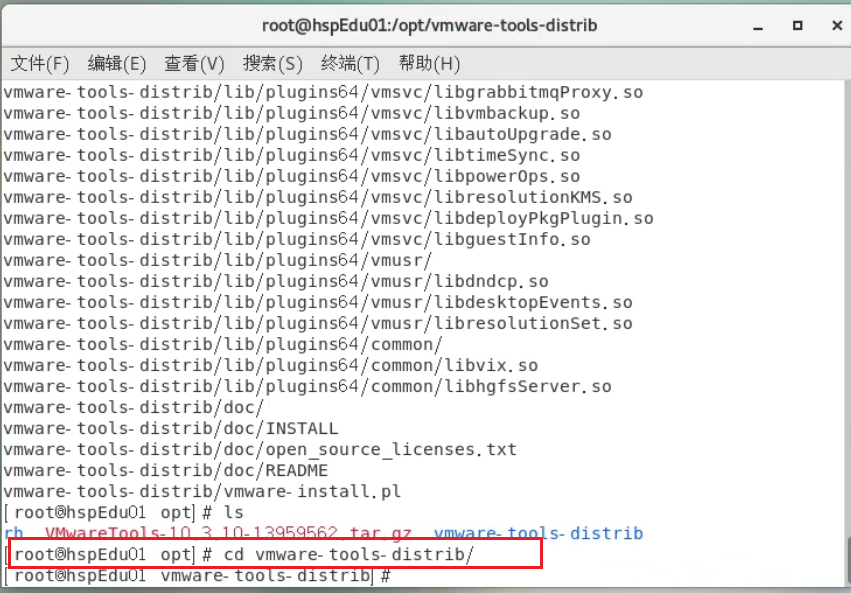The image size is (851, 593).
Task: Click the line ending vmware-install.pl
Action: click(202, 492)
